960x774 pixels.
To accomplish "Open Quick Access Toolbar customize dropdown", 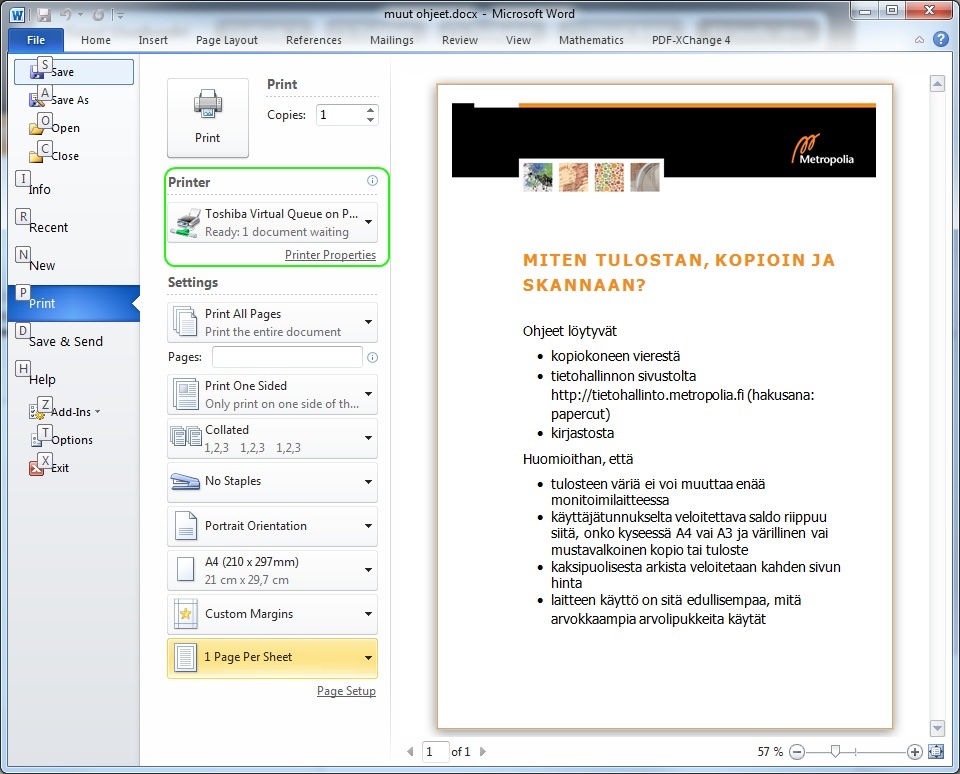I will coord(119,15).
